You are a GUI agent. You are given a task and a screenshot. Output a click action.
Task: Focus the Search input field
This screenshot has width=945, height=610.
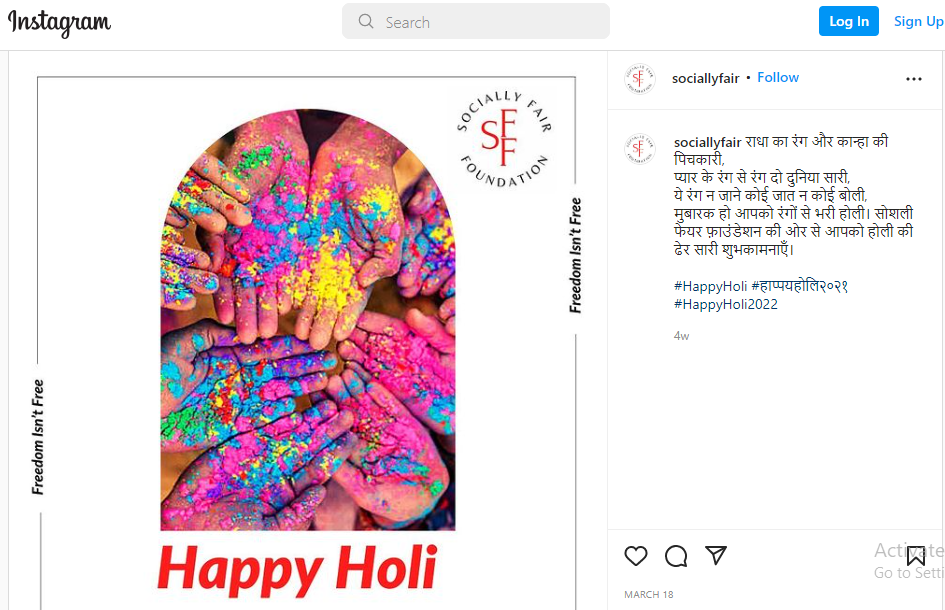476,22
